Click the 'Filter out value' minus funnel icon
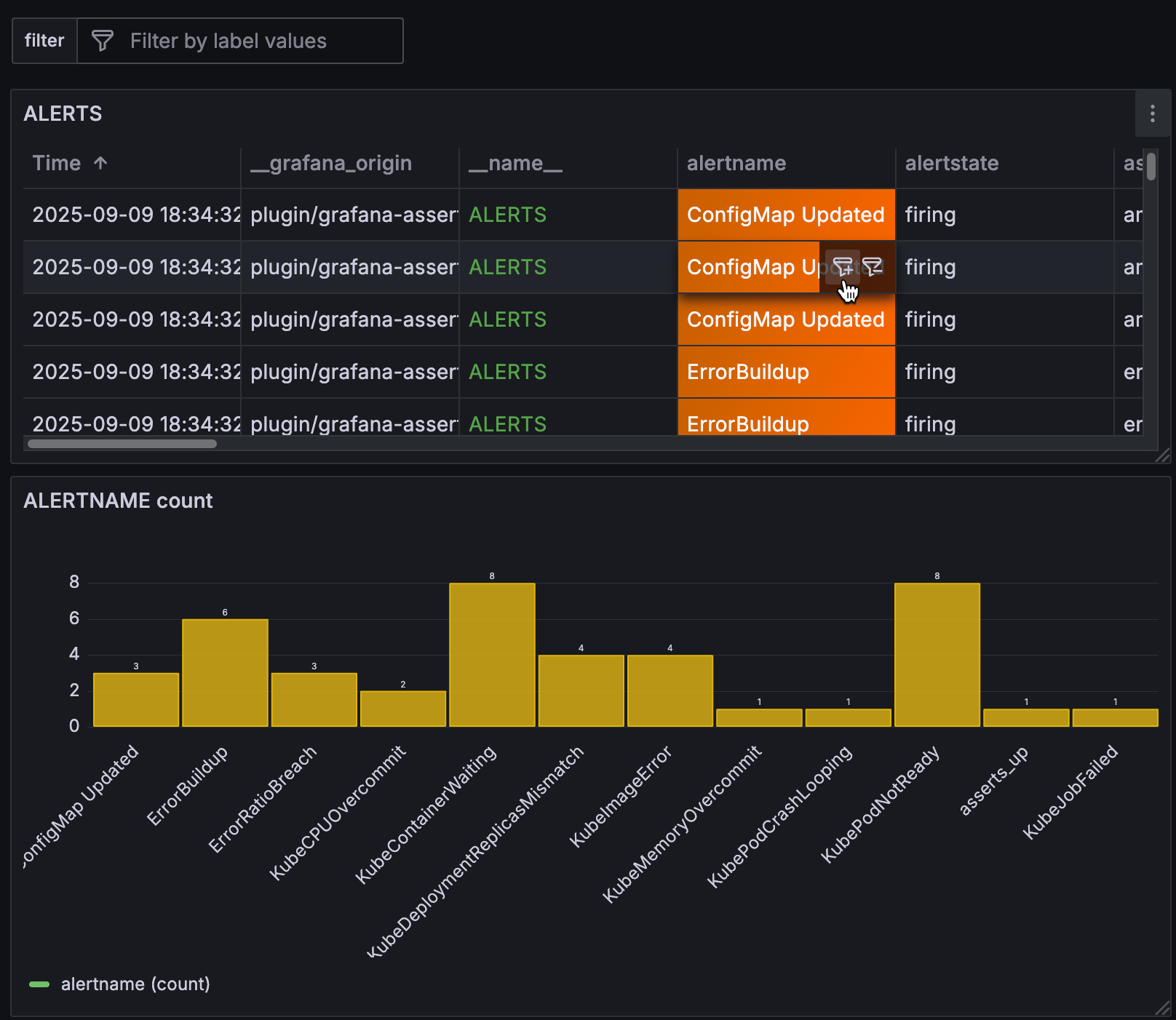The height and width of the screenshot is (1020, 1176). 872,267
